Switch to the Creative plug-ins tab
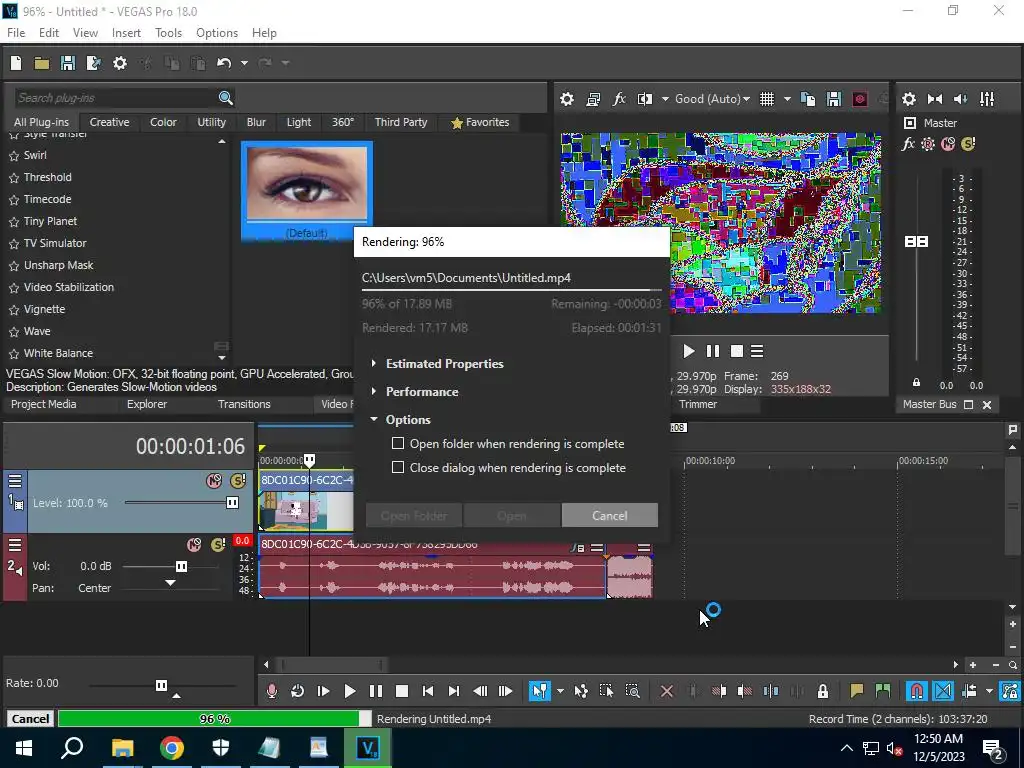This screenshot has height=768, width=1024. 109,122
